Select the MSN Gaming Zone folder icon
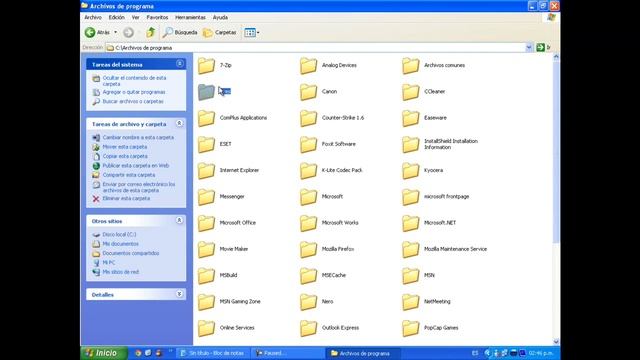The width and height of the screenshot is (640, 360). tap(206, 302)
